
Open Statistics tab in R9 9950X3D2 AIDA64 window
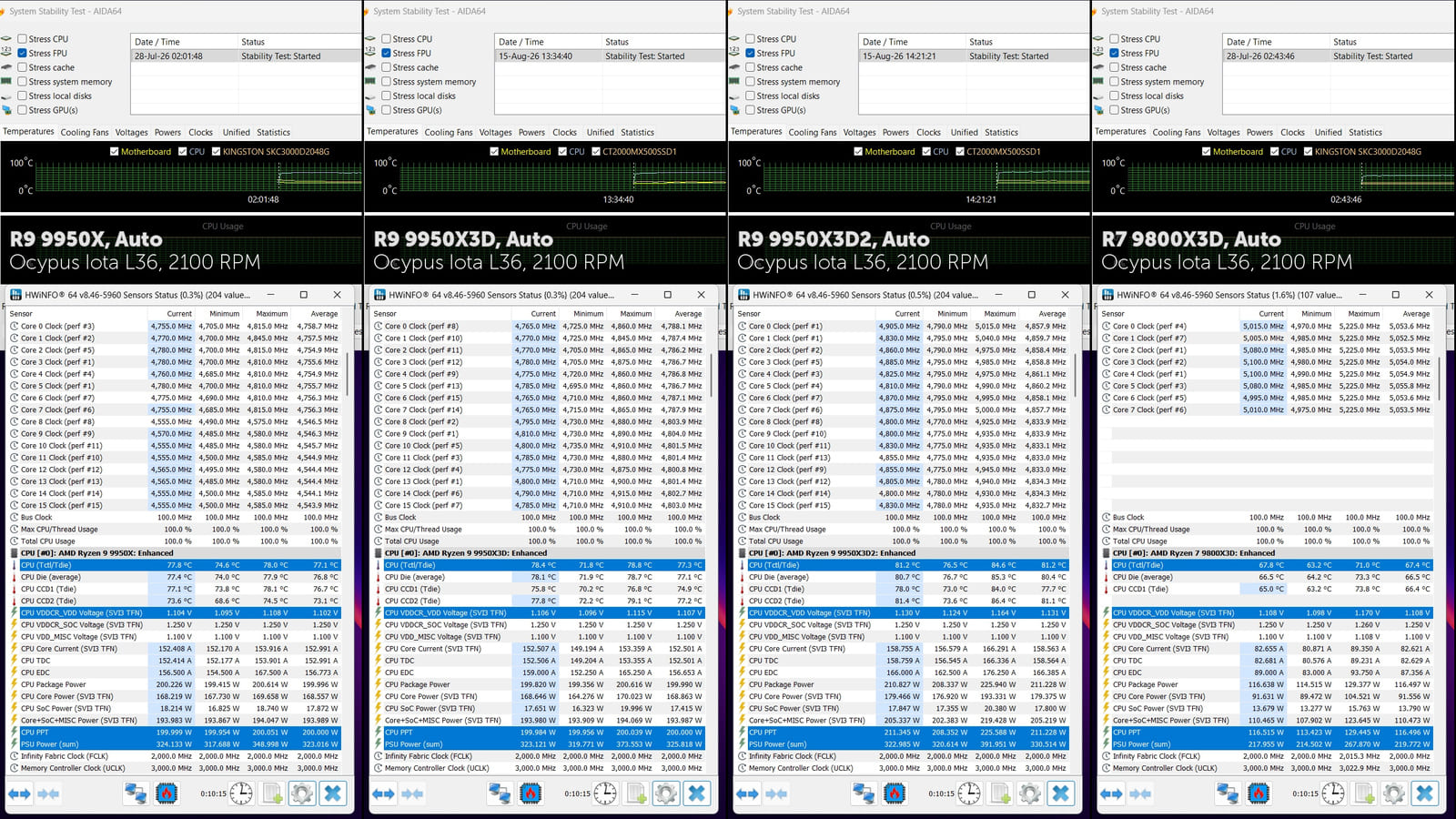tap(1001, 132)
